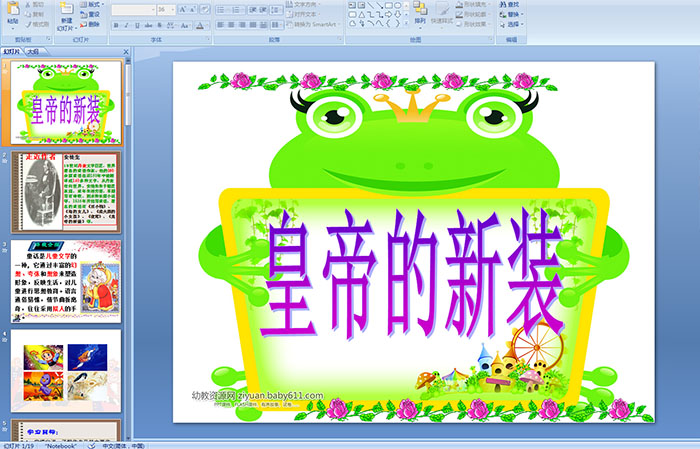Select the Format Painter brush
700x449 pixels.
(37, 25)
